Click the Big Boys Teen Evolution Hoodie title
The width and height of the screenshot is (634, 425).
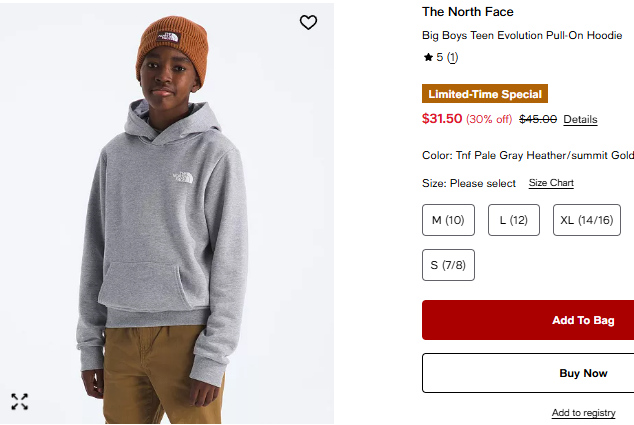522,35
